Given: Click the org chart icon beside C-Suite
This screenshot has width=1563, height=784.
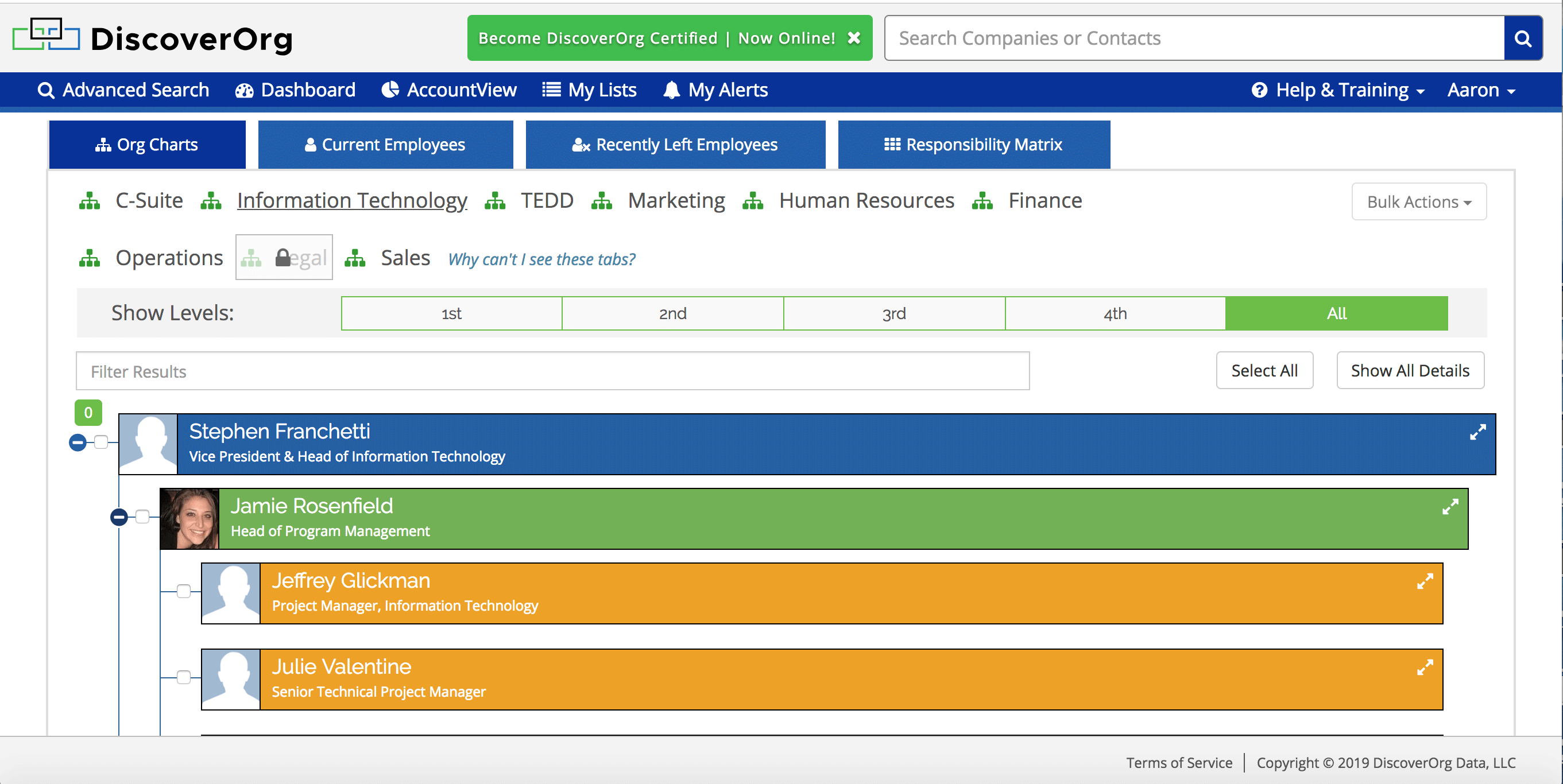Looking at the screenshot, I should 90,201.
